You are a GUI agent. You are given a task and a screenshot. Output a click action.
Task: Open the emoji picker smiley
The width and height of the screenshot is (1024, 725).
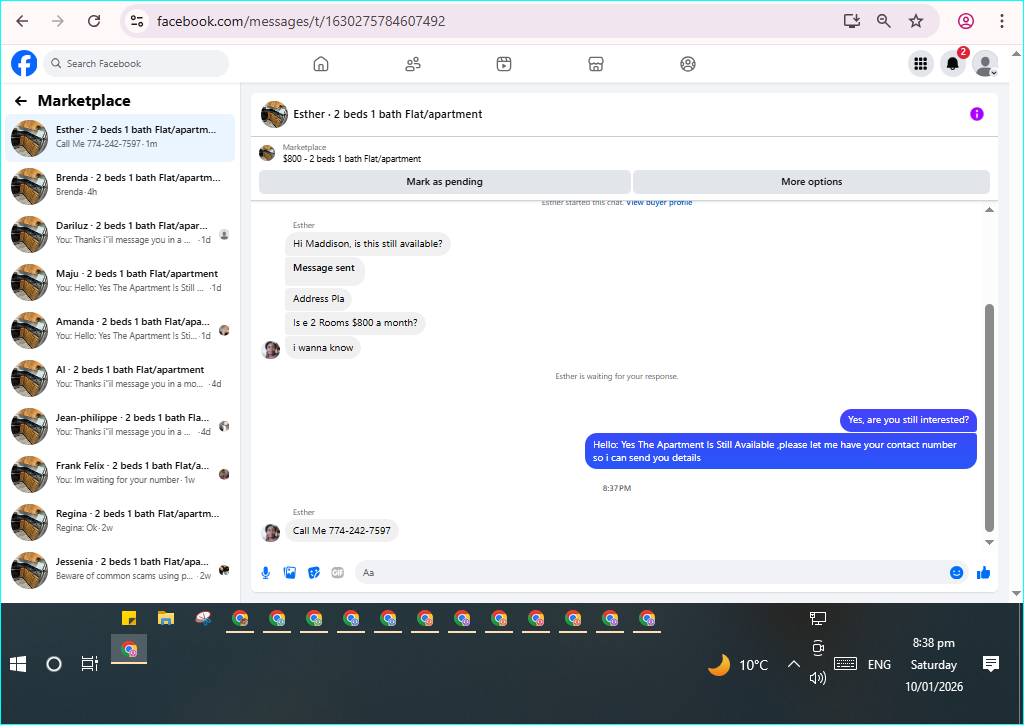[x=956, y=573]
